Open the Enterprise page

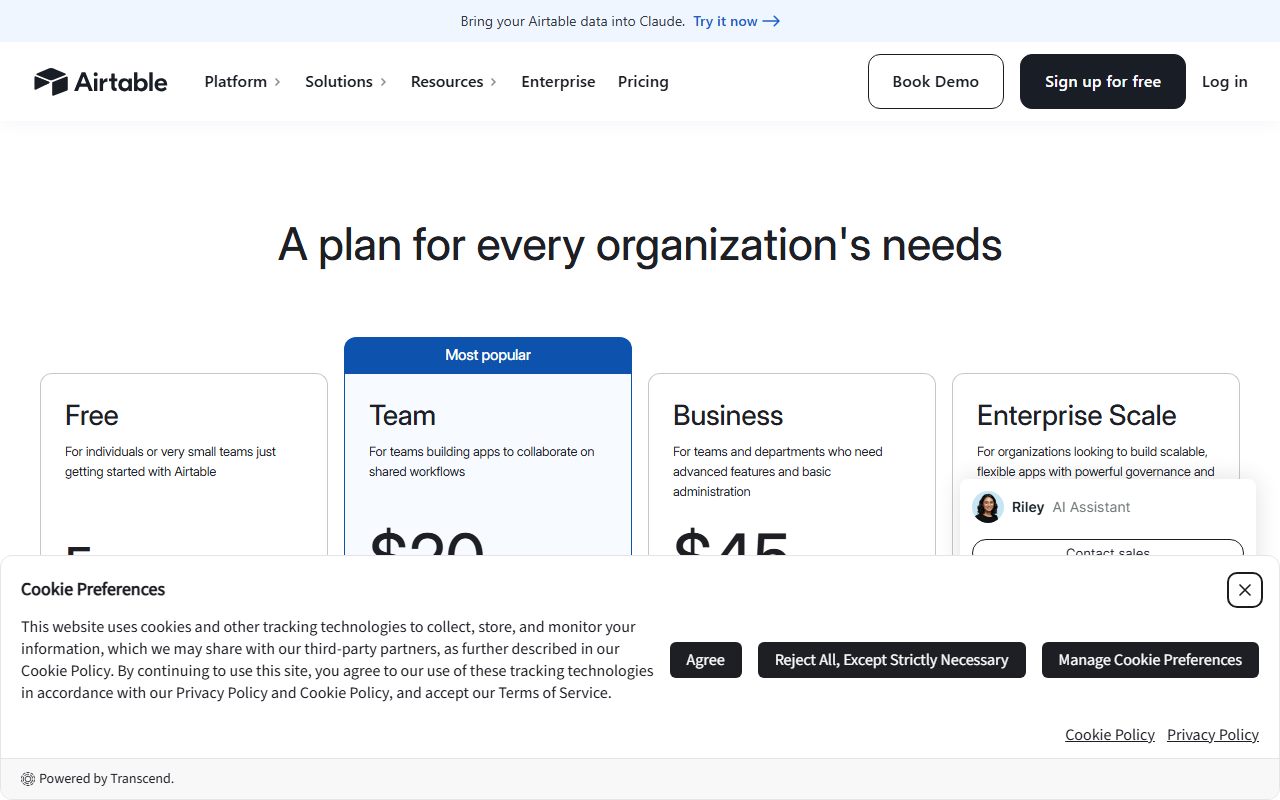pyautogui.click(x=558, y=82)
